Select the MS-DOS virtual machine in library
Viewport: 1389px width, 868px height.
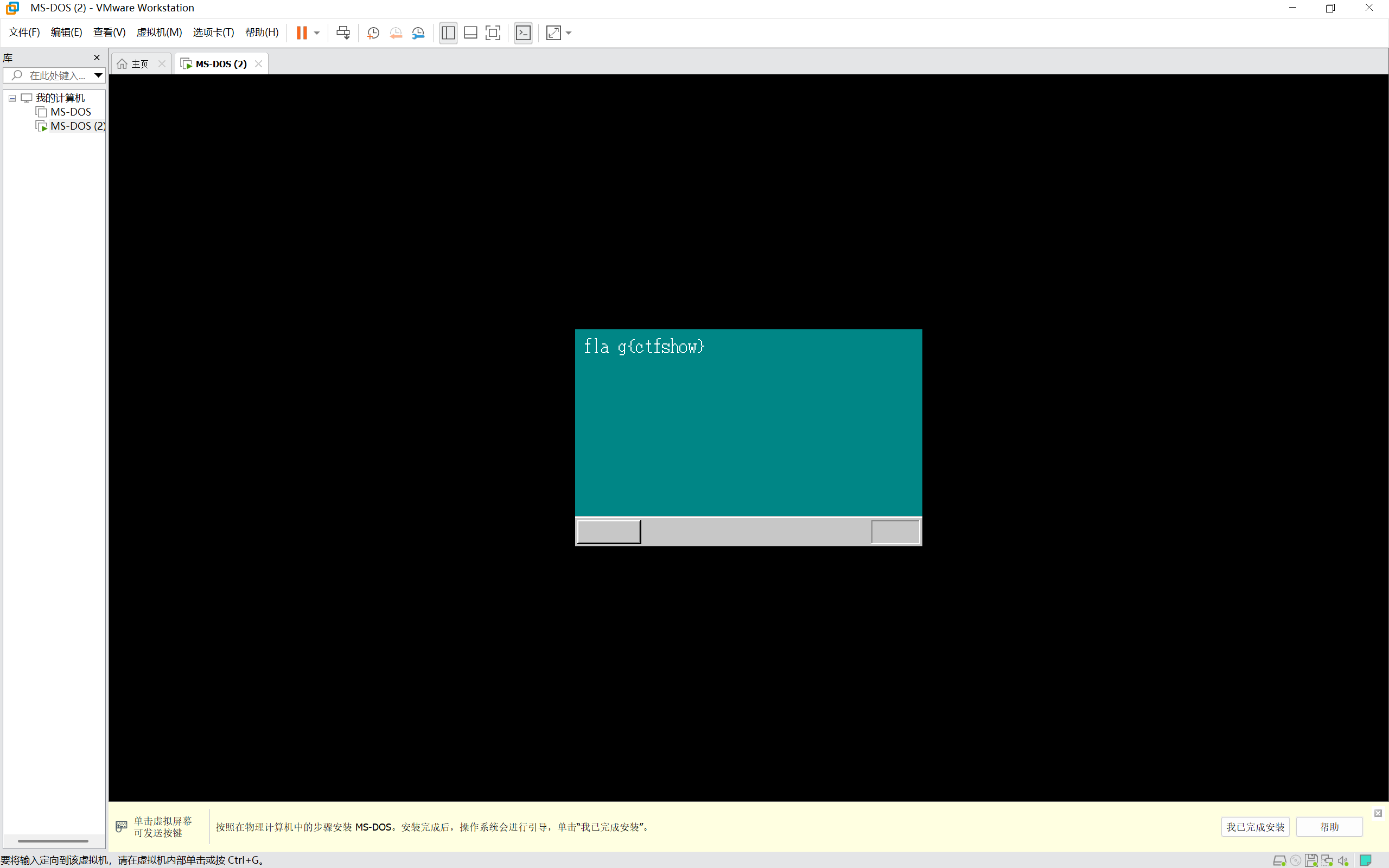70,112
